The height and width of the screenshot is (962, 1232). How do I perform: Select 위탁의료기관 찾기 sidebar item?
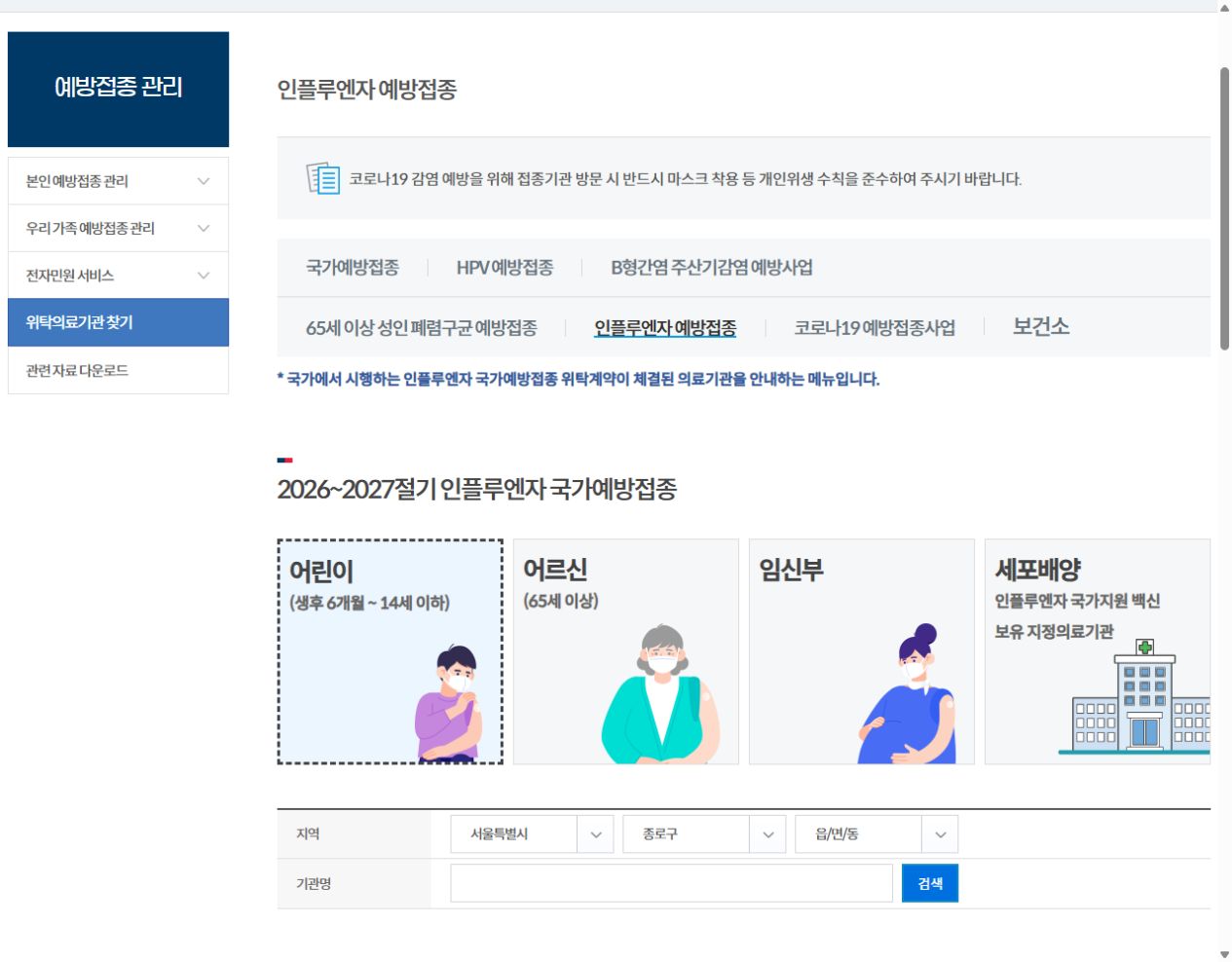click(118, 322)
